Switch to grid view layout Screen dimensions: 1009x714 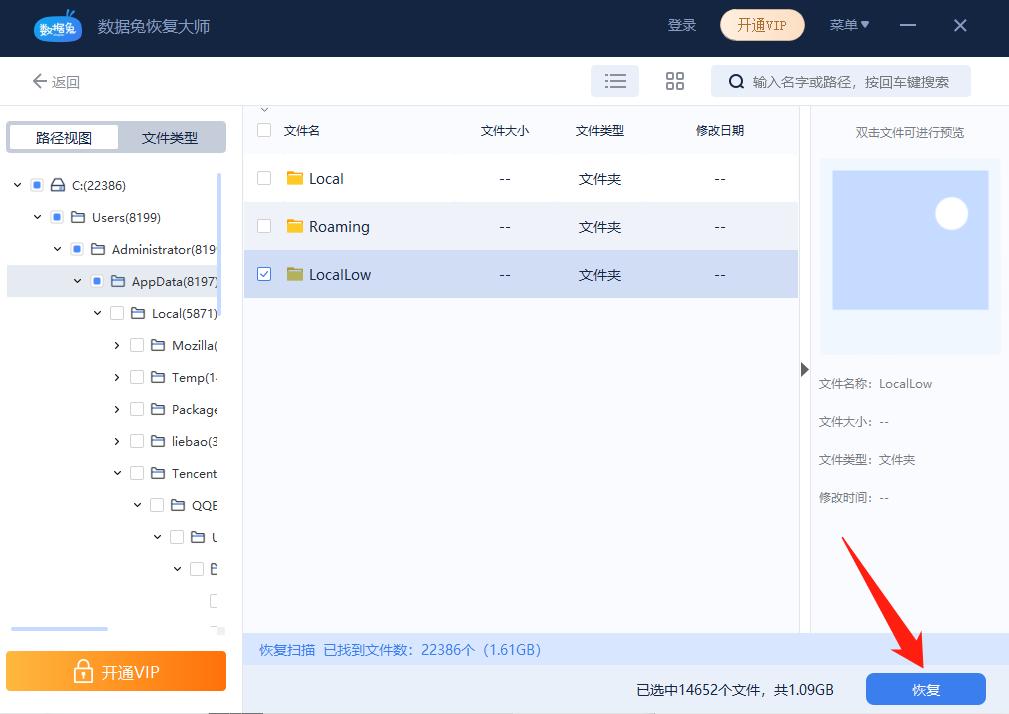(x=675, y=80)
